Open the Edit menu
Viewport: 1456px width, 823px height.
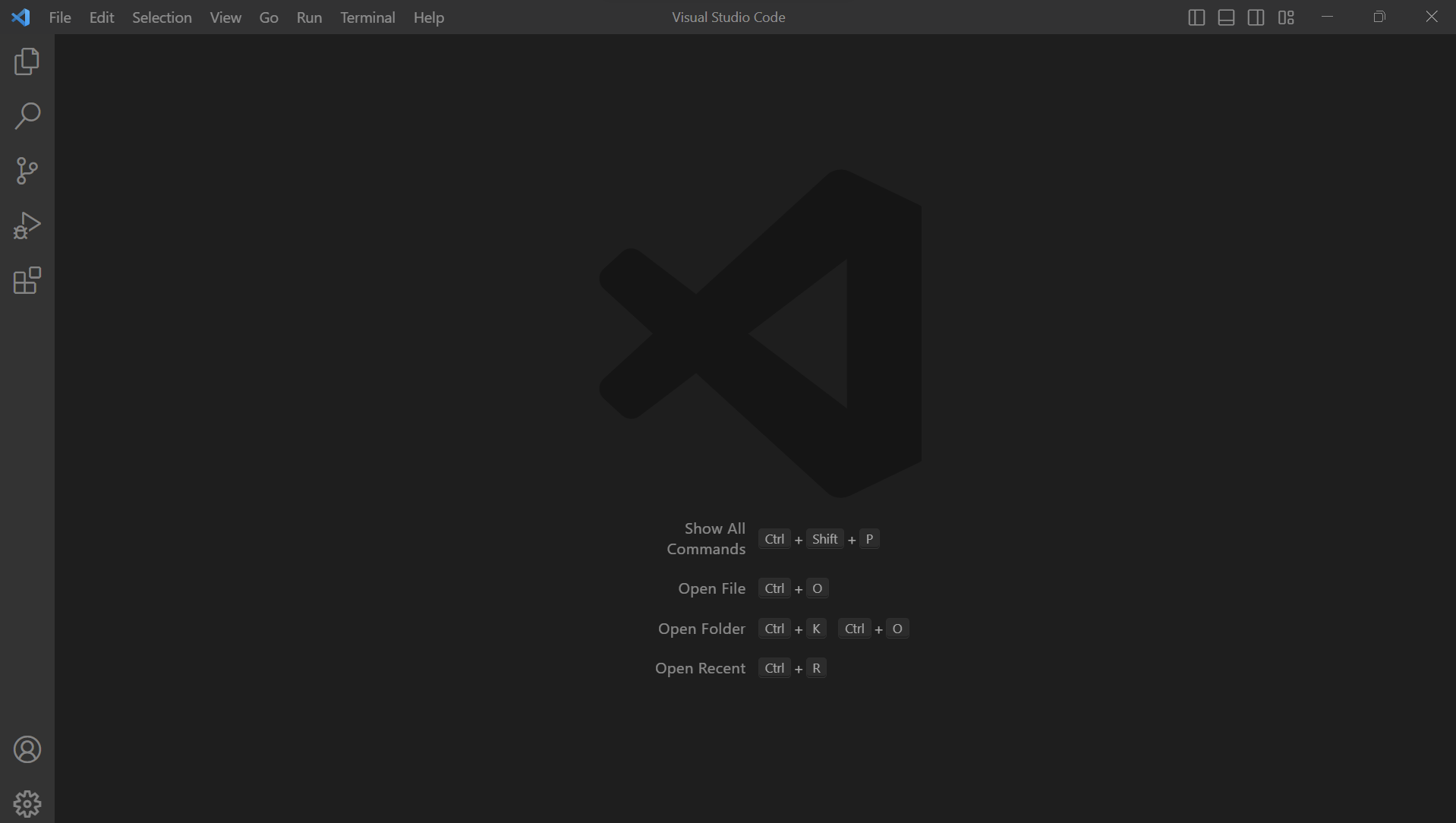point(102,17)
